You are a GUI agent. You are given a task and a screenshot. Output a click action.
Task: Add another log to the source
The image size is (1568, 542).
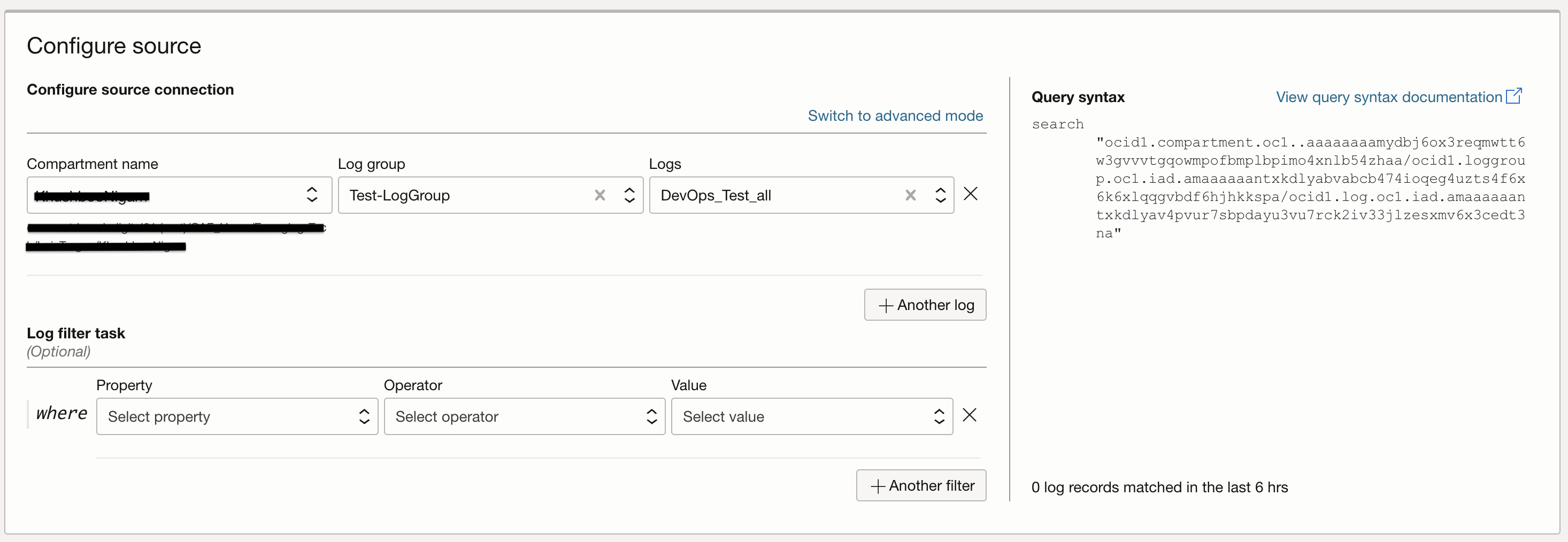click(x=925, y=305)
